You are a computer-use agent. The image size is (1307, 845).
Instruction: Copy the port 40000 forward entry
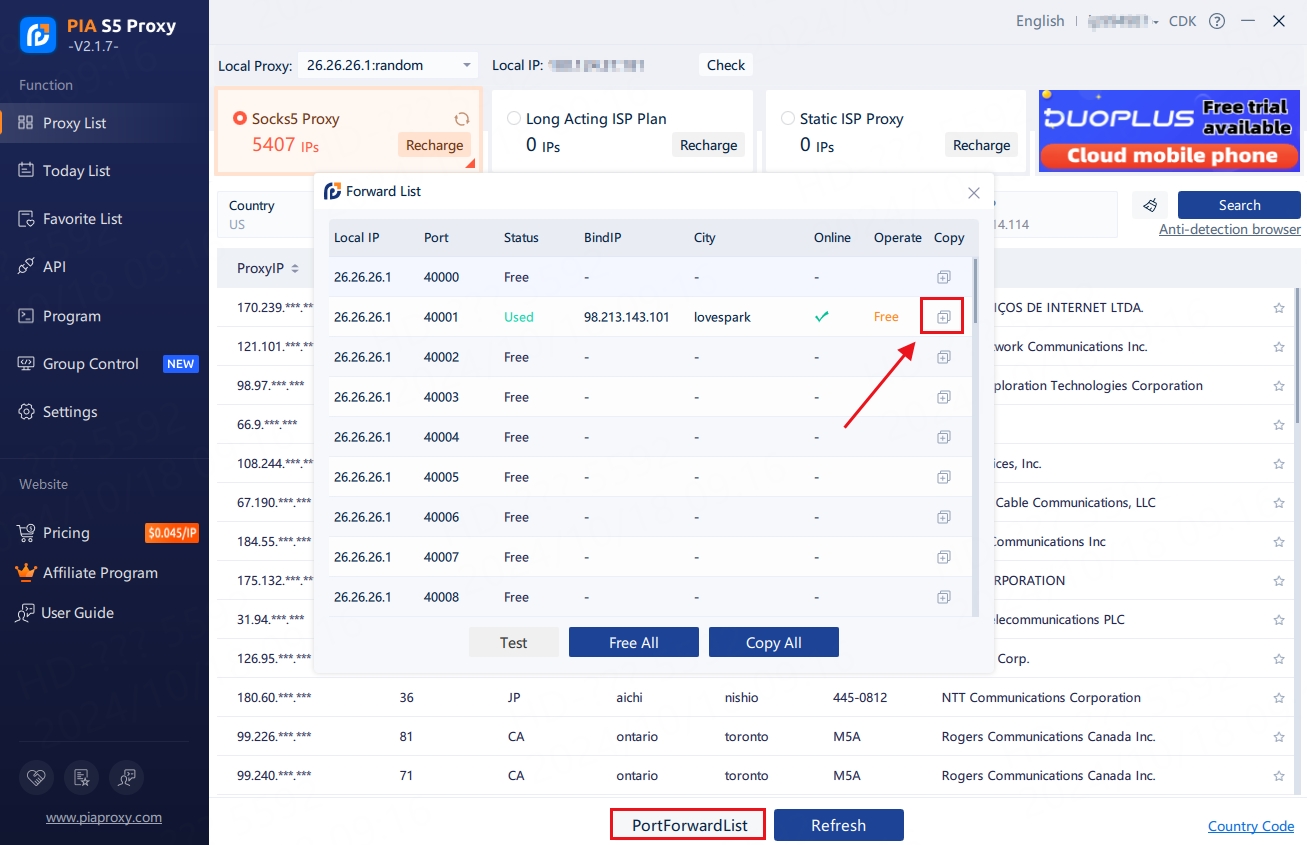942,277
